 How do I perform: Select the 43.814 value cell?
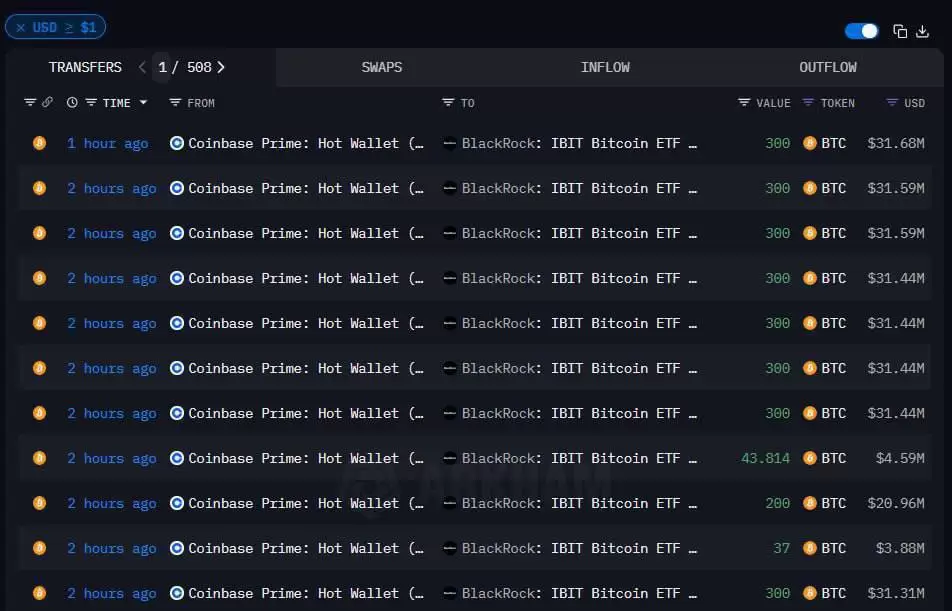(x=766, y=458)
